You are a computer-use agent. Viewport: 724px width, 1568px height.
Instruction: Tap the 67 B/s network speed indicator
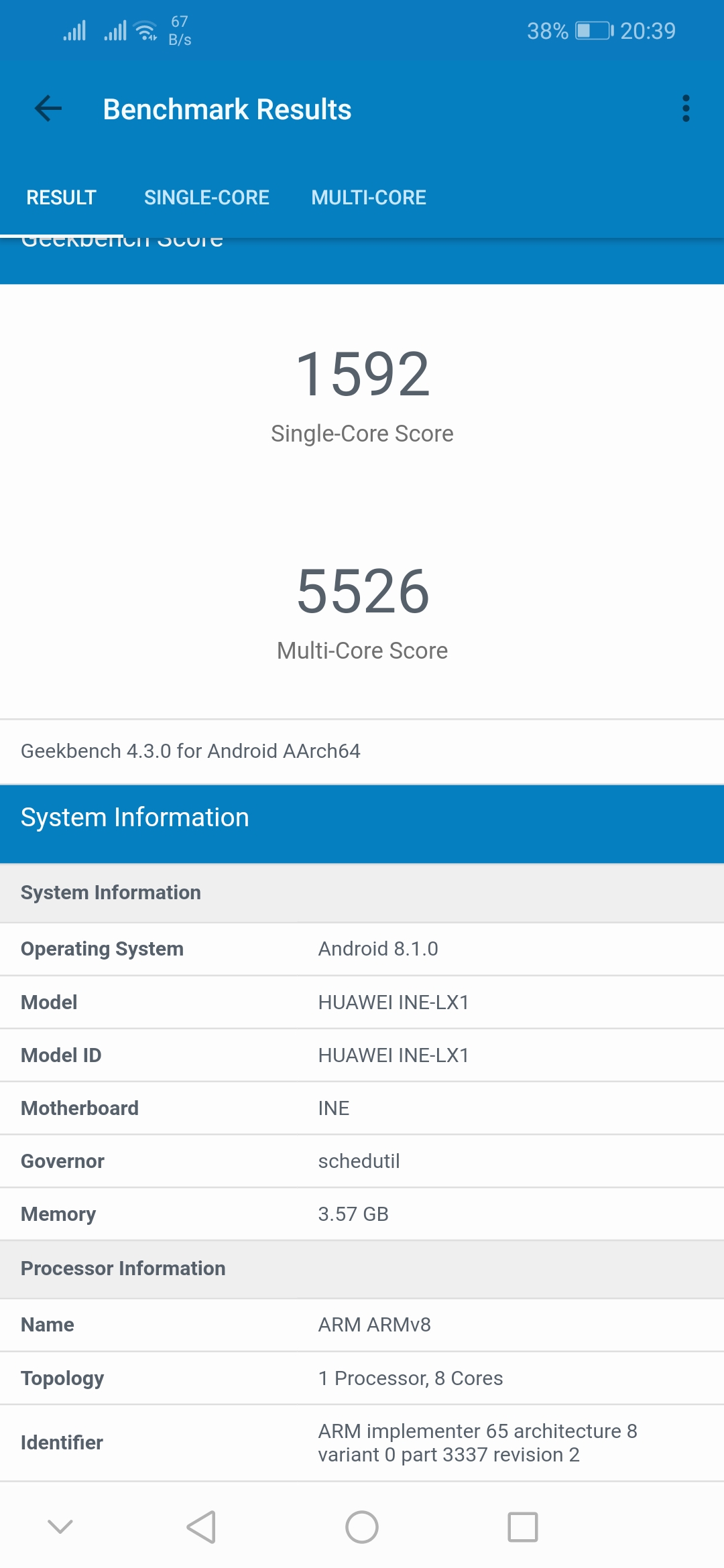coord(180,31)
